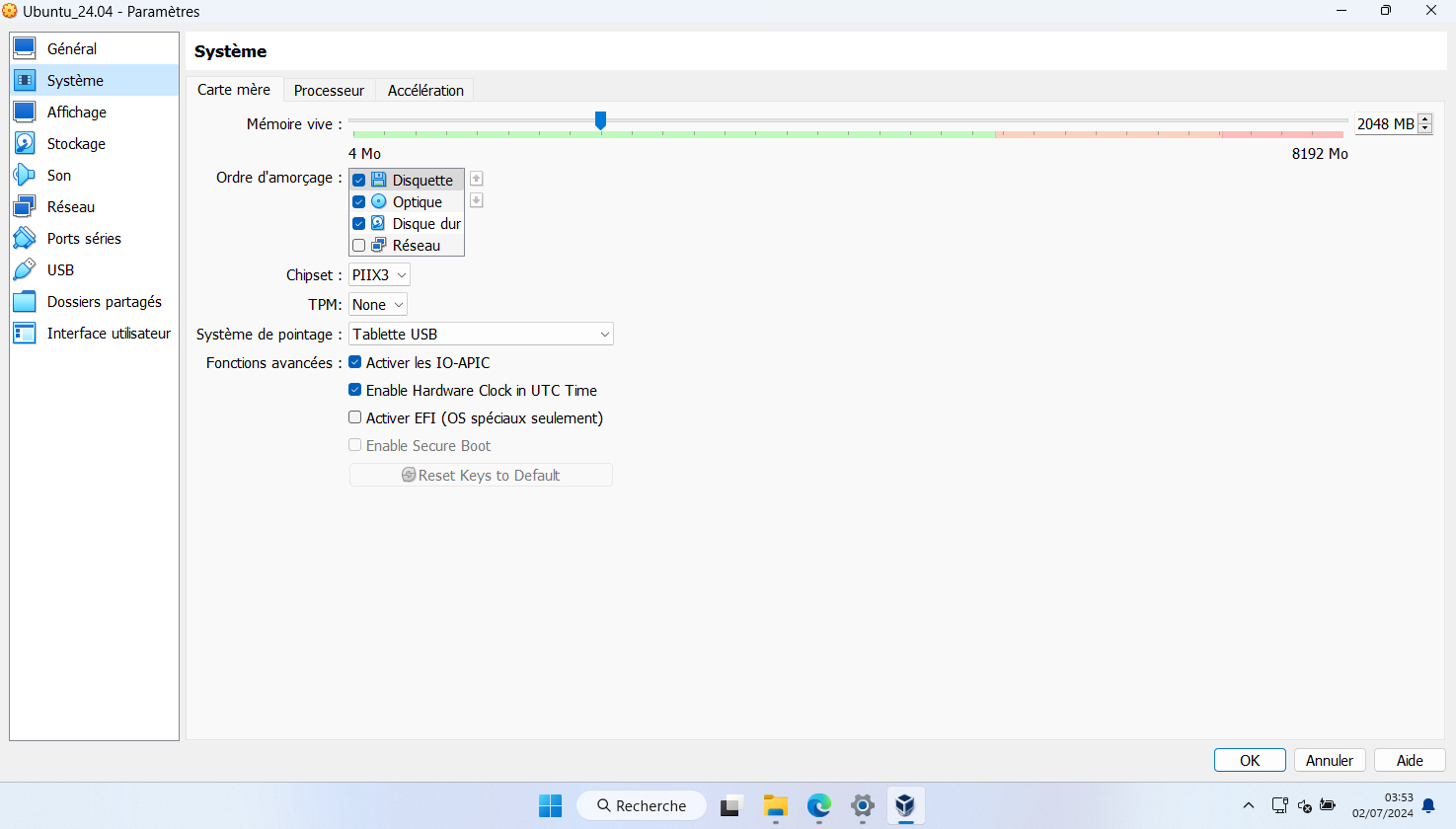Decrease memory with spinner down arrow

point(1425,128)
